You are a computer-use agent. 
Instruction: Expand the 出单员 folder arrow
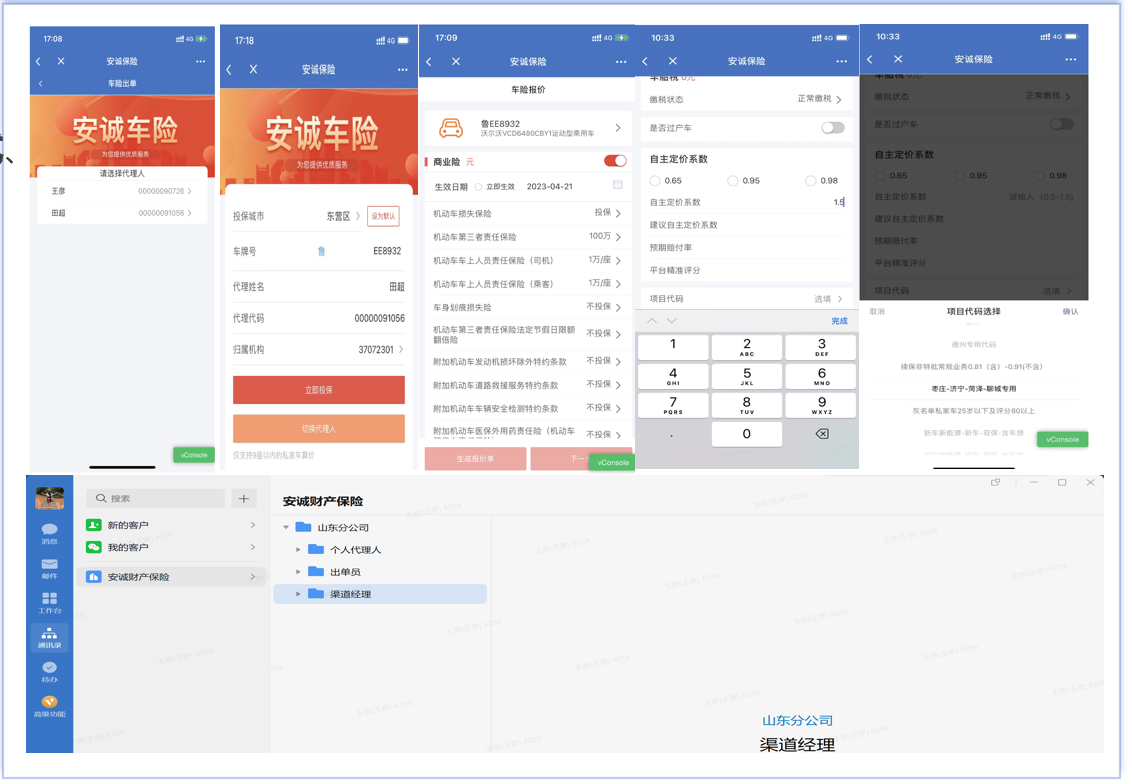(298, 572)
